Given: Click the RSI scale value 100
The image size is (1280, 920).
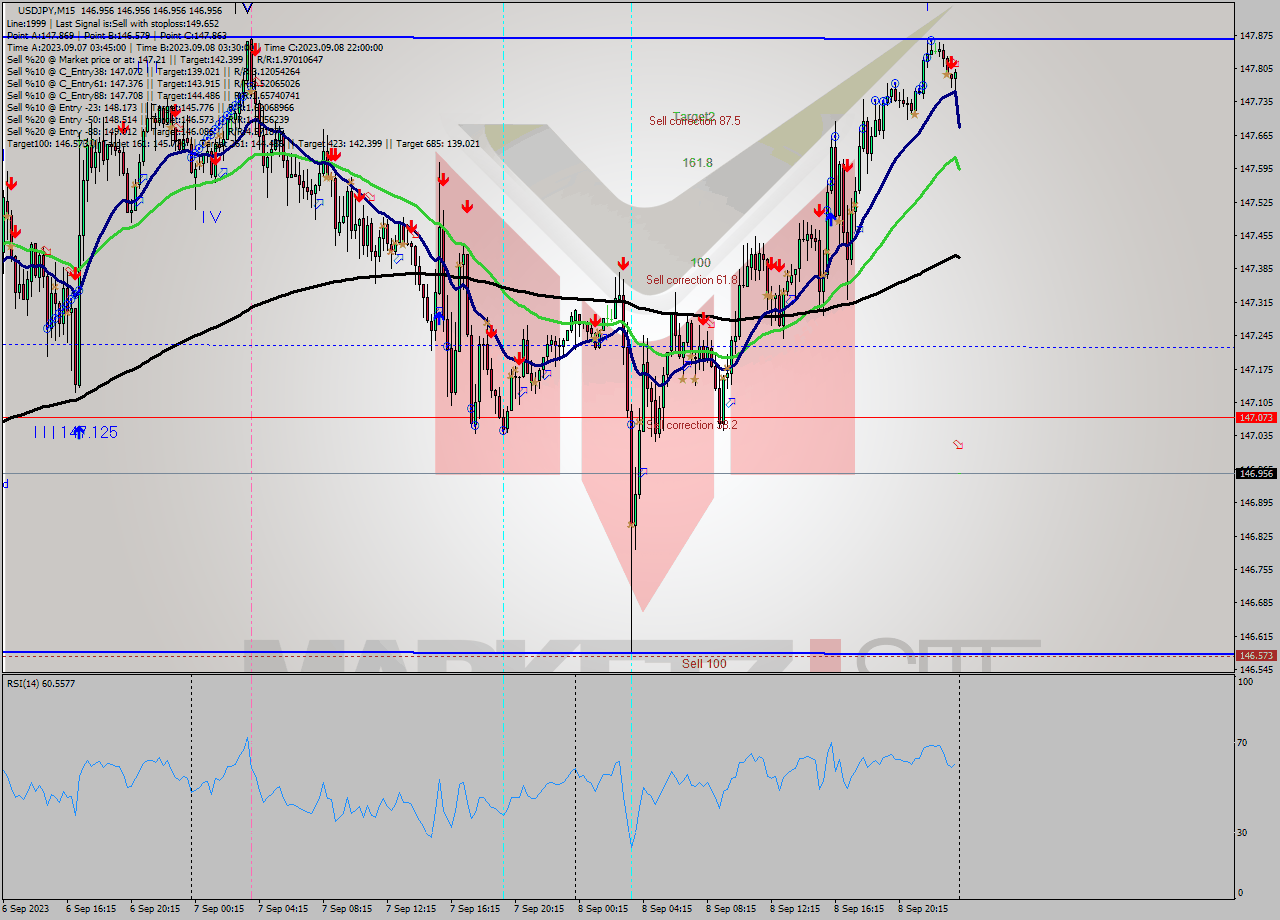Looking at the screenshot, I should tap(1247, 682).
